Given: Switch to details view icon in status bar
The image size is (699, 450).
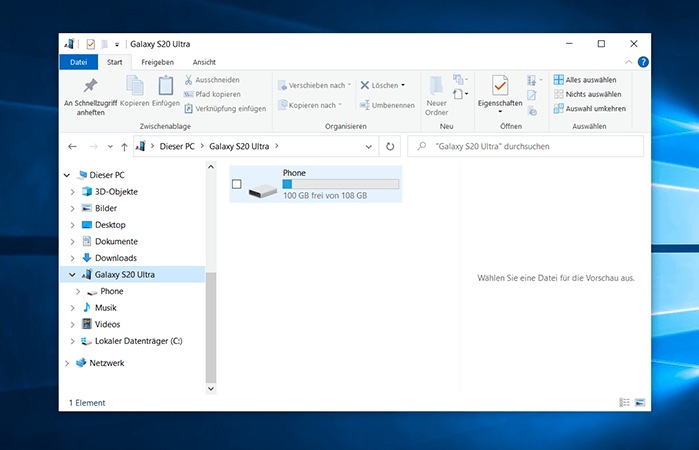Looking at the screenshot, I should (x=625, y=403).
